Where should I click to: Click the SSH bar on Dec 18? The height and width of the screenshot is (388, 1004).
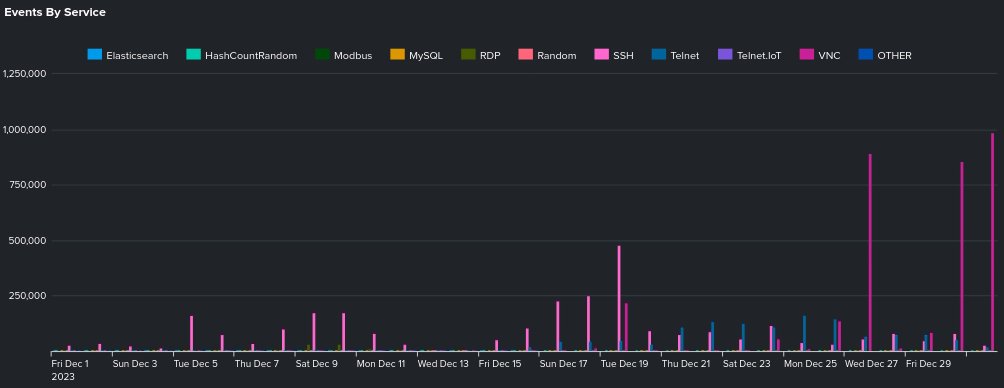pyautogui.click(x=588, y=323)
